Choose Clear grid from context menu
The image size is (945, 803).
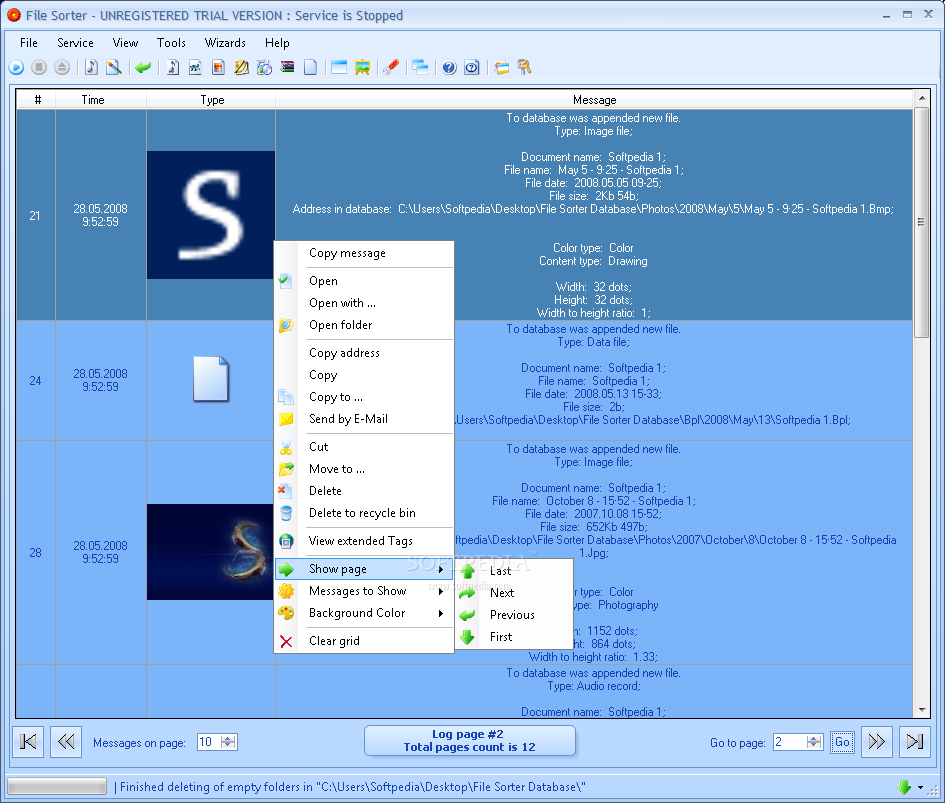click(x=364, y=641)
